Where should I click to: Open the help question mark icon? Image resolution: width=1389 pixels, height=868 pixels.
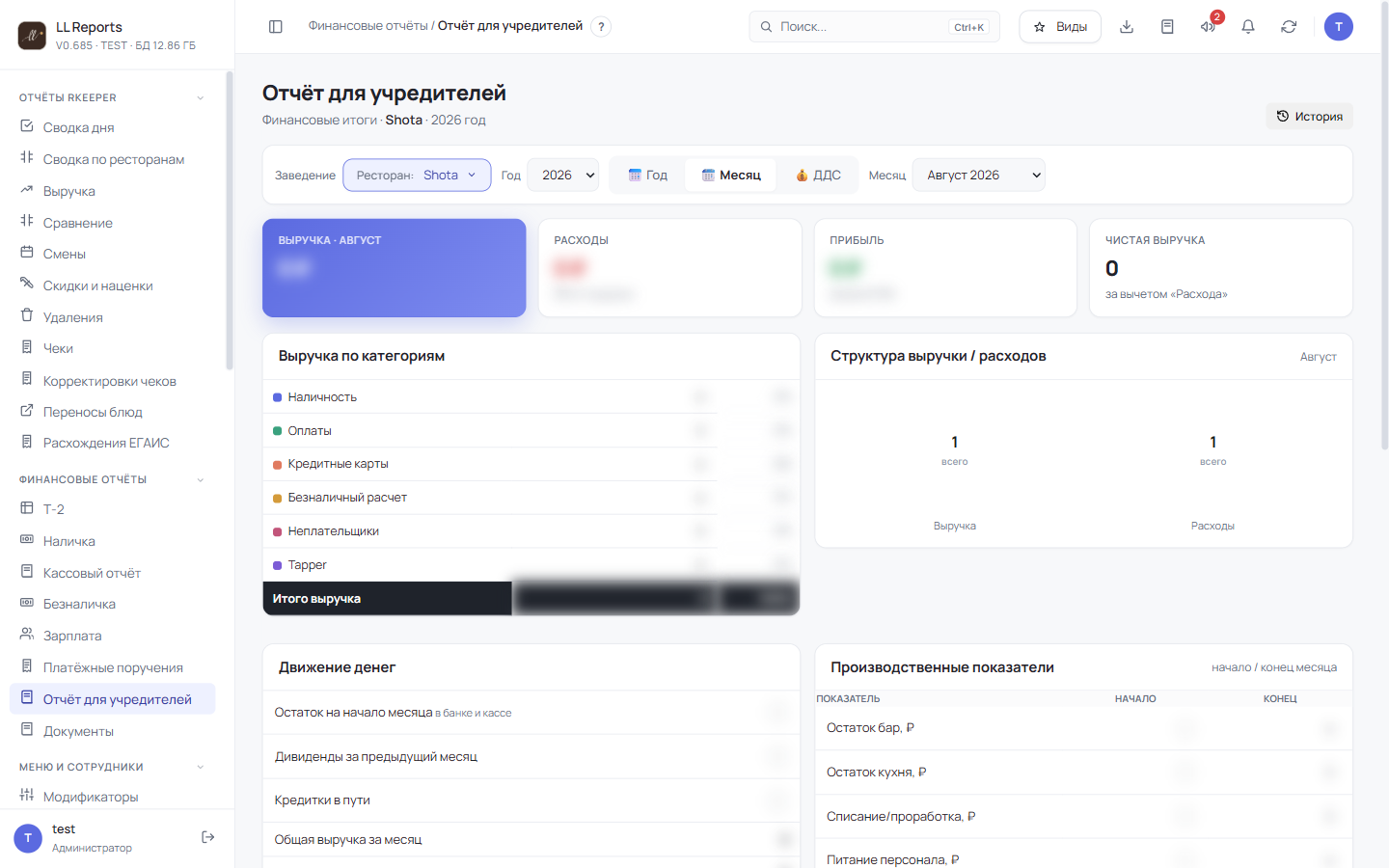pyautogui.click(x=601, y=27)
